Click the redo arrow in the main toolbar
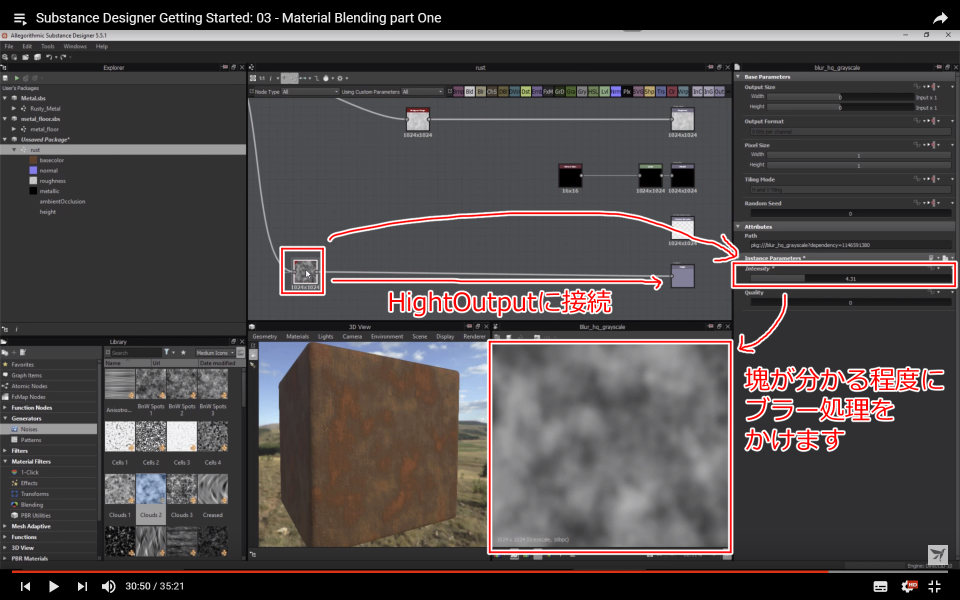This screenshot has height=600, width=960. [x=63, y=57]
